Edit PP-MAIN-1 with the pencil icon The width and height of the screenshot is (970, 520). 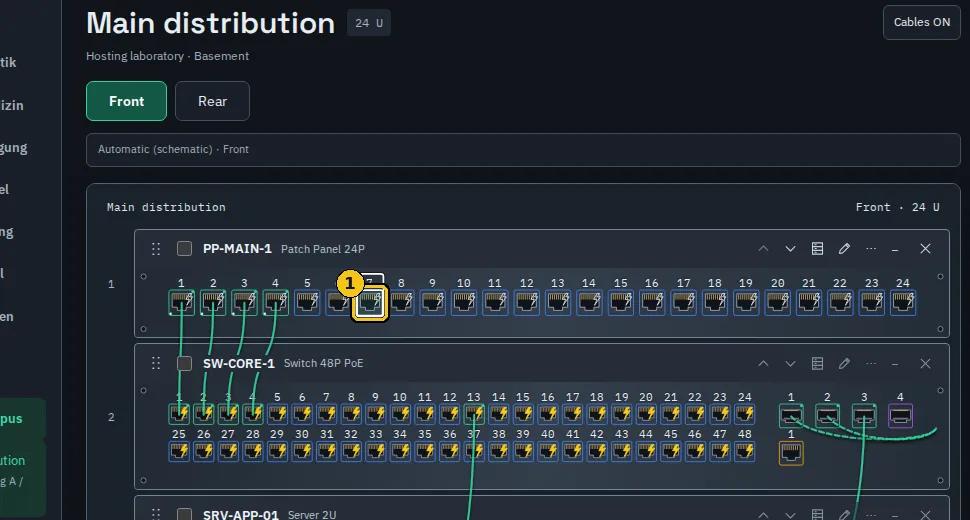844,249
